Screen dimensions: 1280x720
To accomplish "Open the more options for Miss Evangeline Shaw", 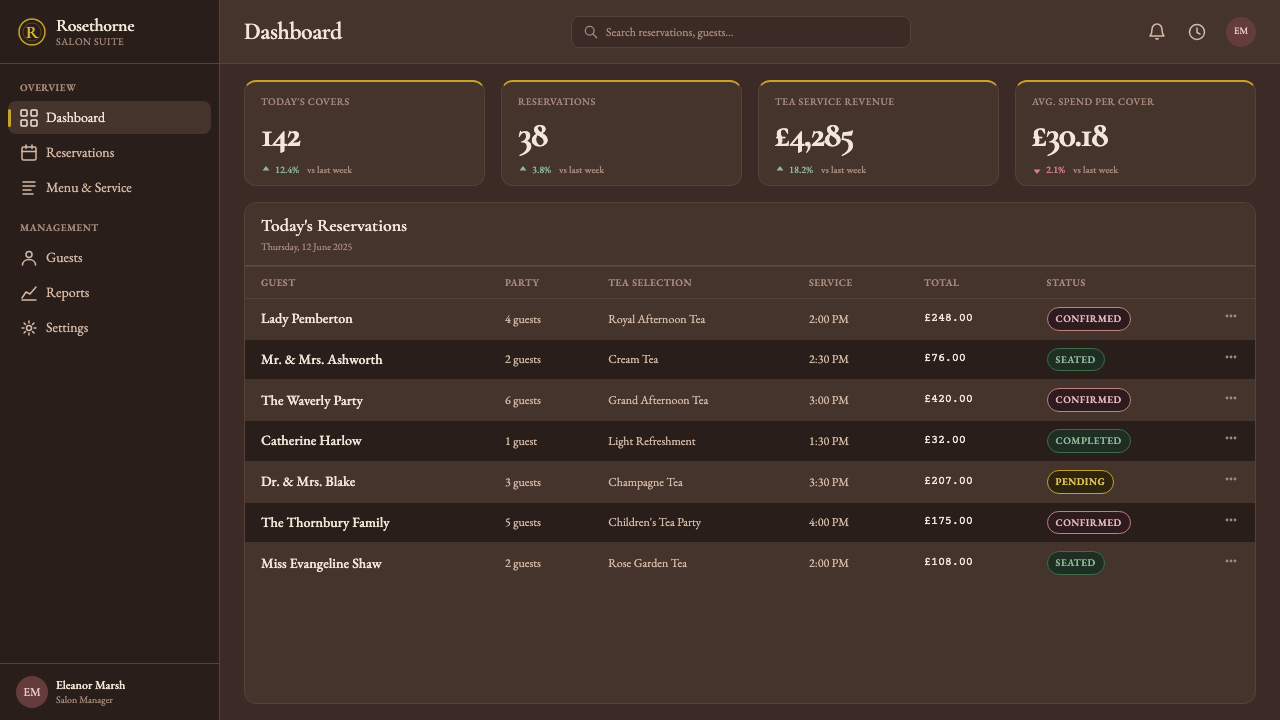I will point(1231,561).
